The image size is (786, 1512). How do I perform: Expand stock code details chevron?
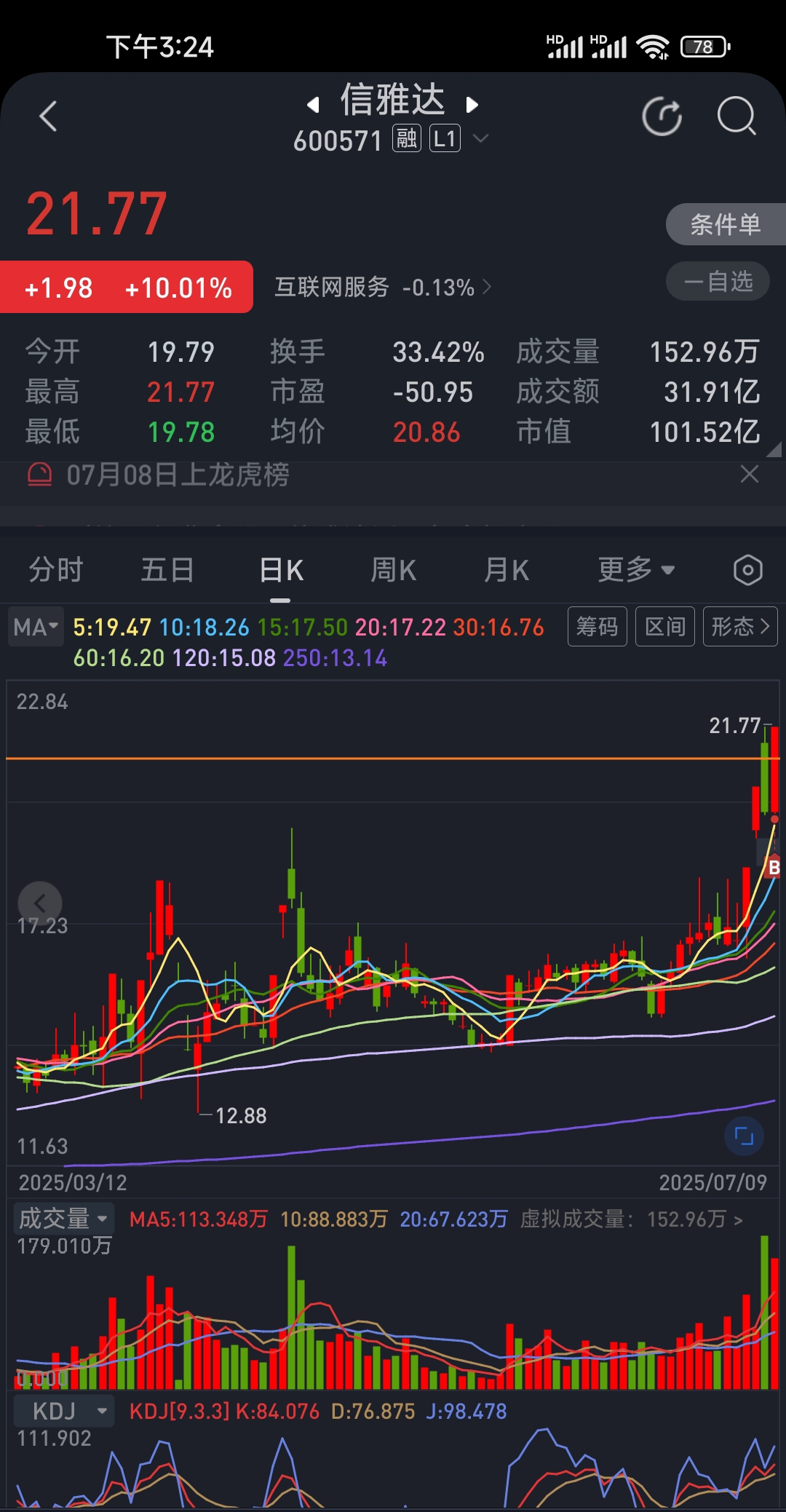click(480, 138)
